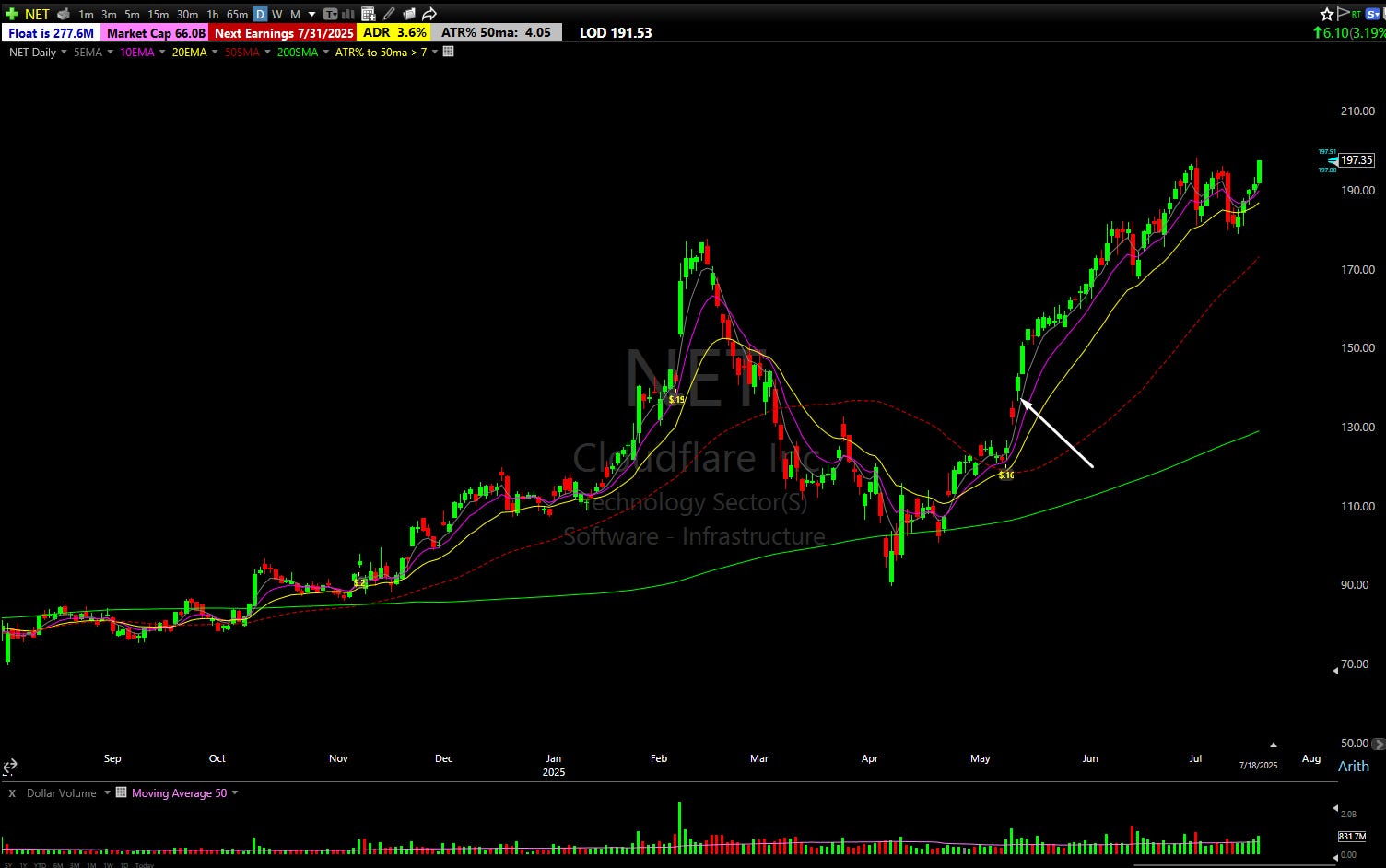The height and width of the screenshot is (868, 1386).
Task: Close the Dollar Volume pane with X
Action: [12, 793]
